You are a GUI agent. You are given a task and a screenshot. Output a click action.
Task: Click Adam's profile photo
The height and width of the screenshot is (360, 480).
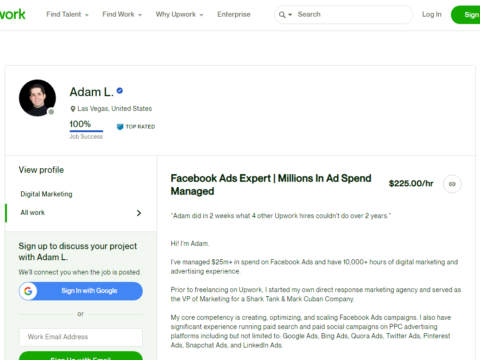tap(37, 98)
